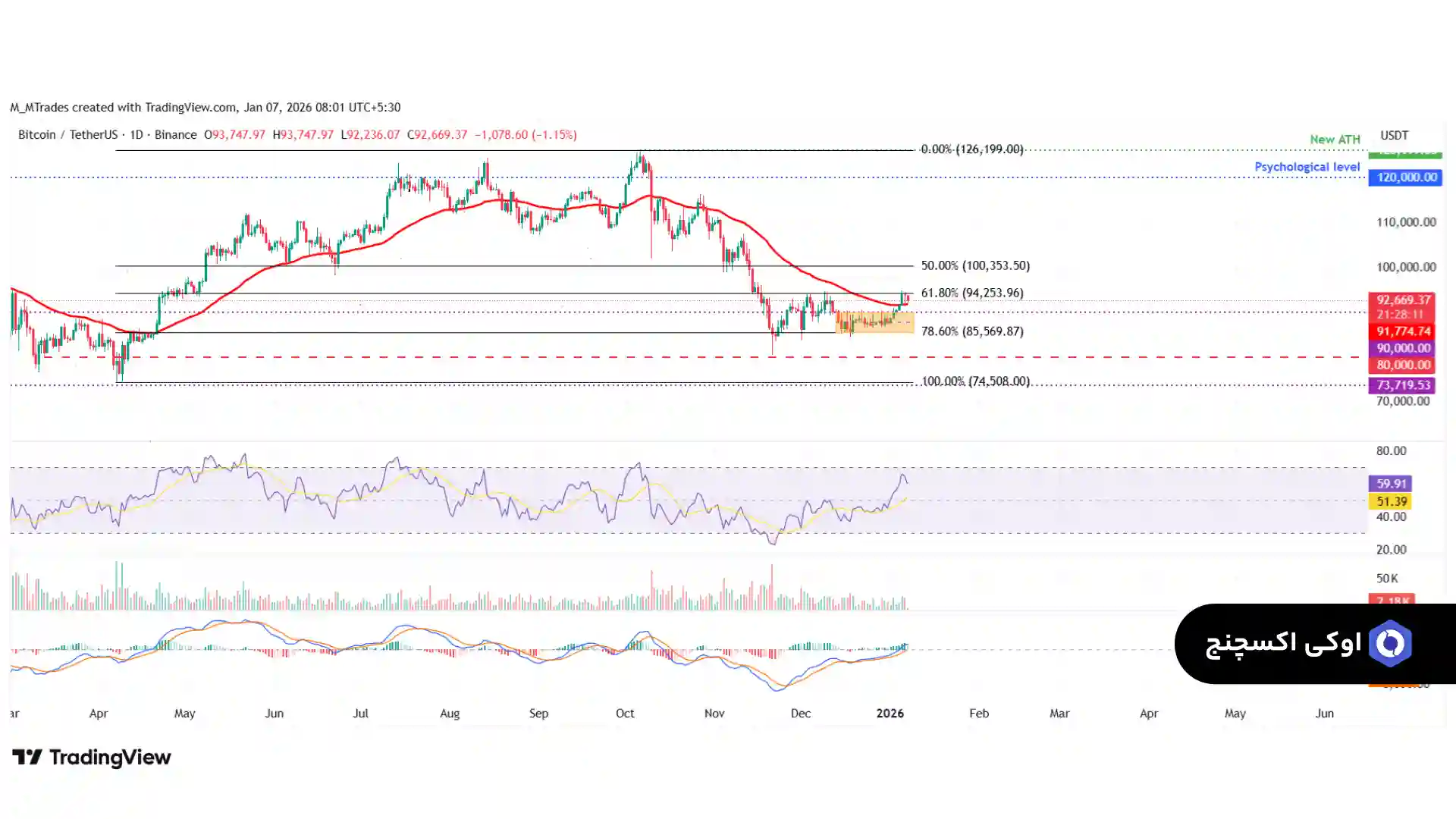Click the purple 73,719.53 price tag

[x=1402, y=385]
